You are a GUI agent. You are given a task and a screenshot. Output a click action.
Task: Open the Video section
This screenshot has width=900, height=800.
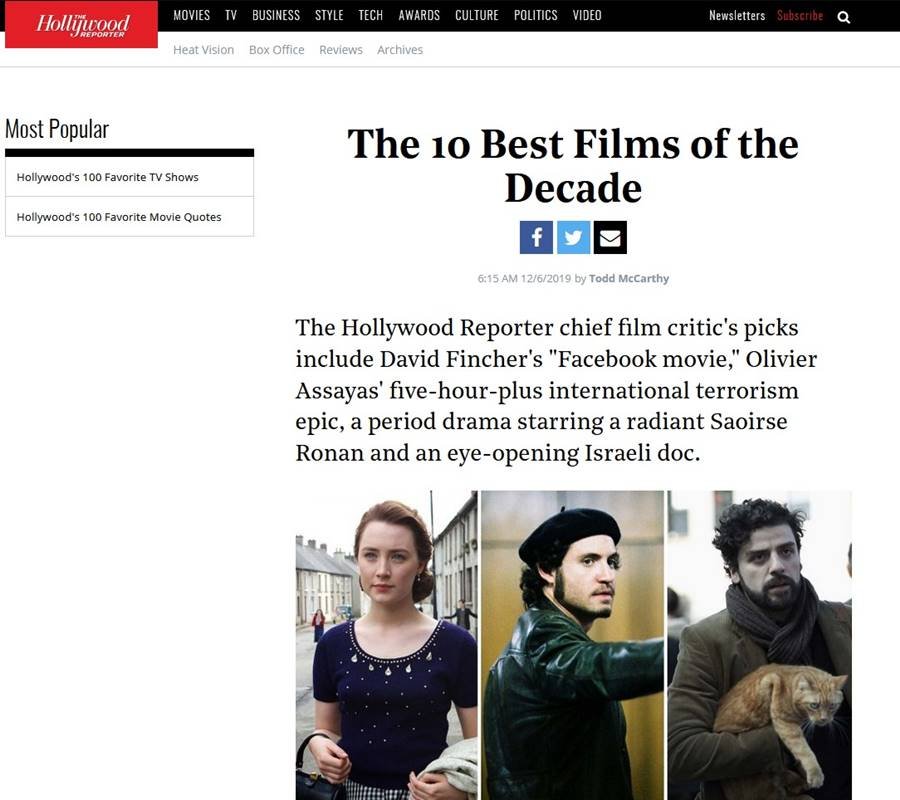tap(587, 15)
